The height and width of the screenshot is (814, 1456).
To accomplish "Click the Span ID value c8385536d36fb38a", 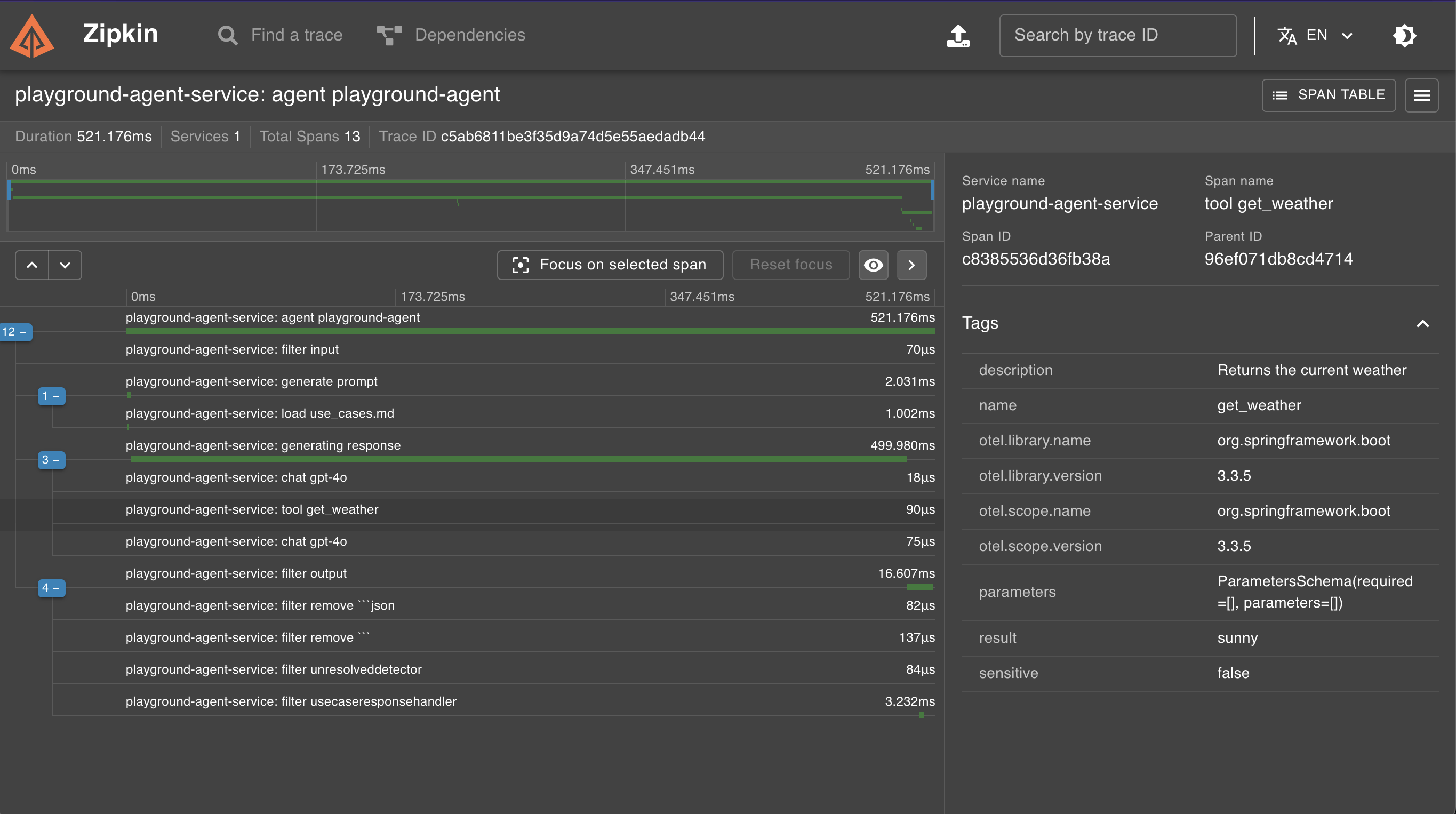I will tap(1036, 259).
